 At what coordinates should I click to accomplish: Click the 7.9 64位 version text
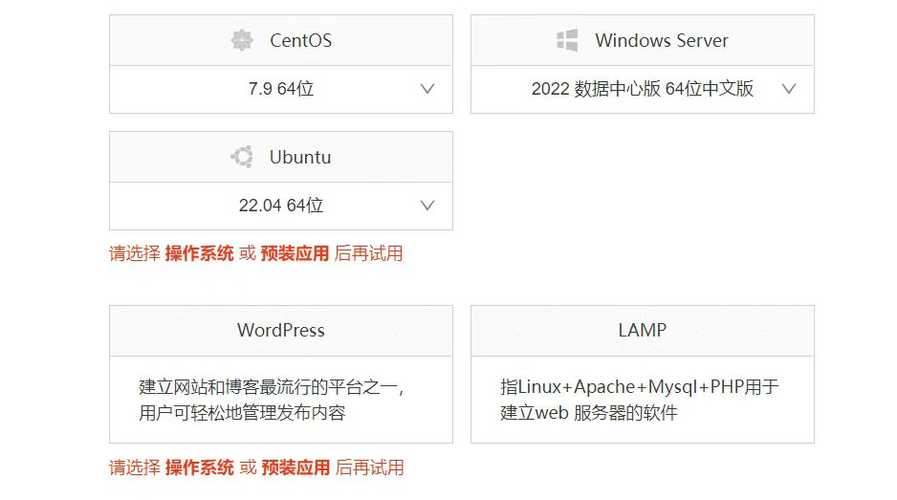click(x=281, y=89)
